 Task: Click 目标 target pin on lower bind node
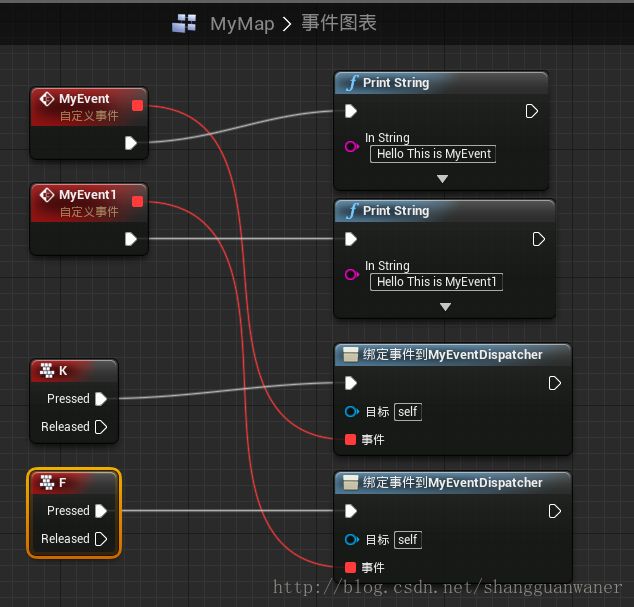[x=352, y=539]
